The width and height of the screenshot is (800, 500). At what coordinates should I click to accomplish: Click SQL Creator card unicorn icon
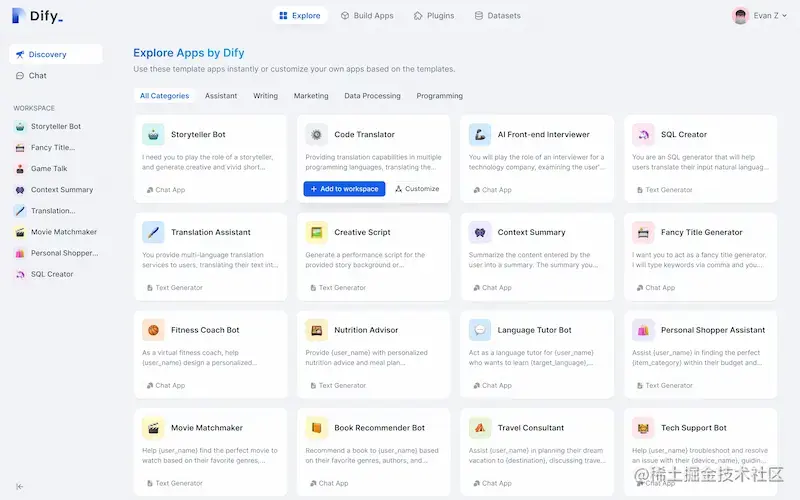[x=643, y=135]
